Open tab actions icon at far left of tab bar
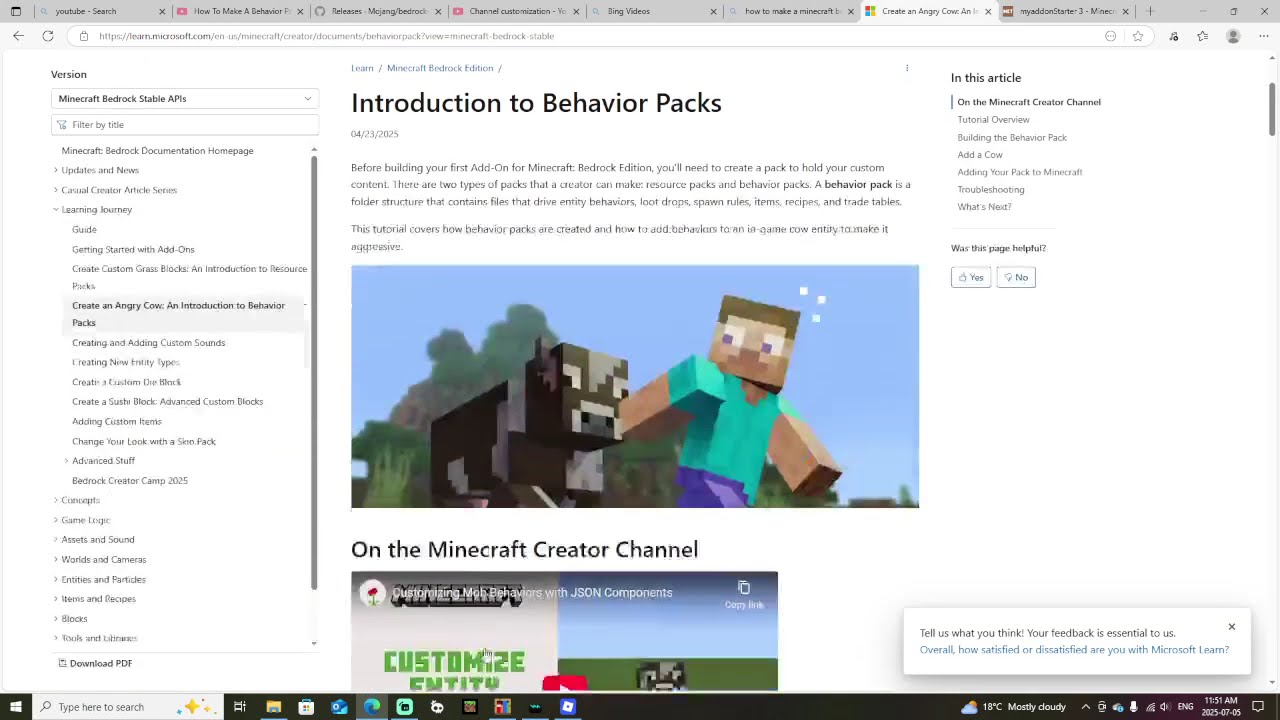1280x720 pixels. tap(15, 11)
